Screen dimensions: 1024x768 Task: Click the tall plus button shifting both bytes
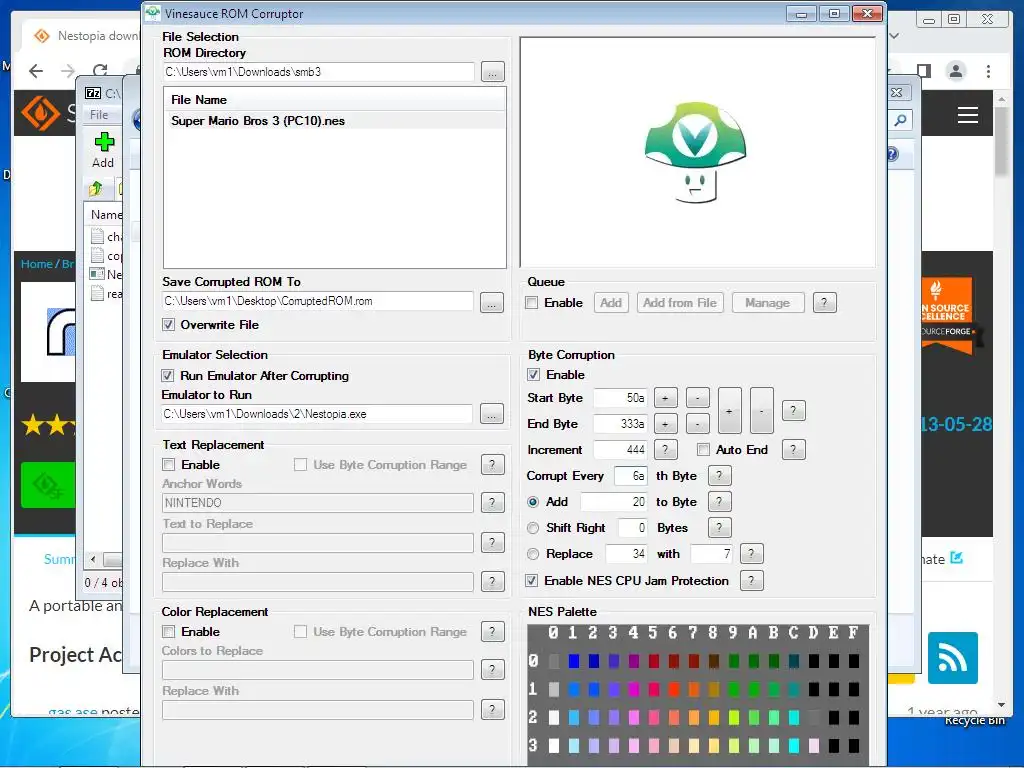tap(729, 411)
